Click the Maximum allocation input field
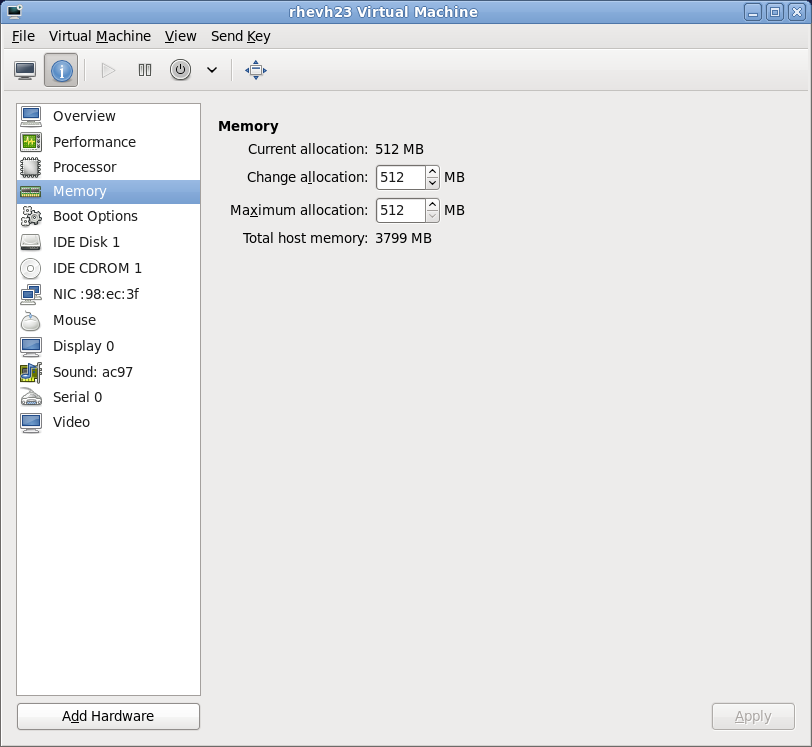The width and height of the screenshot is (812, 747). pos(400,210)
